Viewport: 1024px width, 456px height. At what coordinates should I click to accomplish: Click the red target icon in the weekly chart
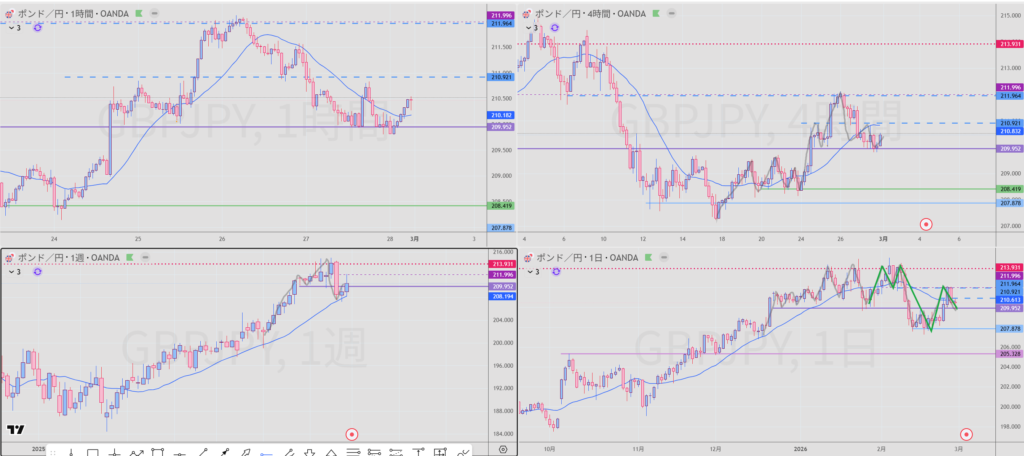pyautogui.click(x=351, y=434)
